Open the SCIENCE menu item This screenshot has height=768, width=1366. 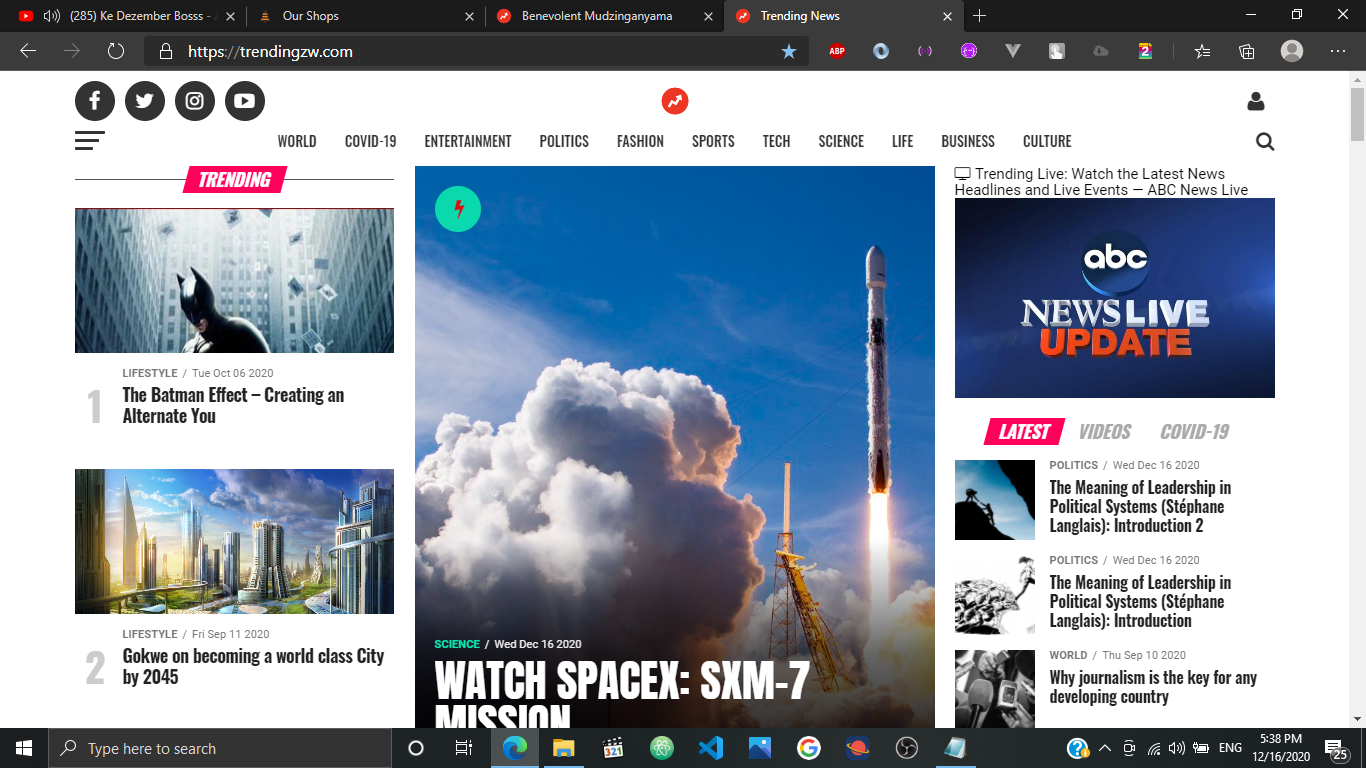841,141
